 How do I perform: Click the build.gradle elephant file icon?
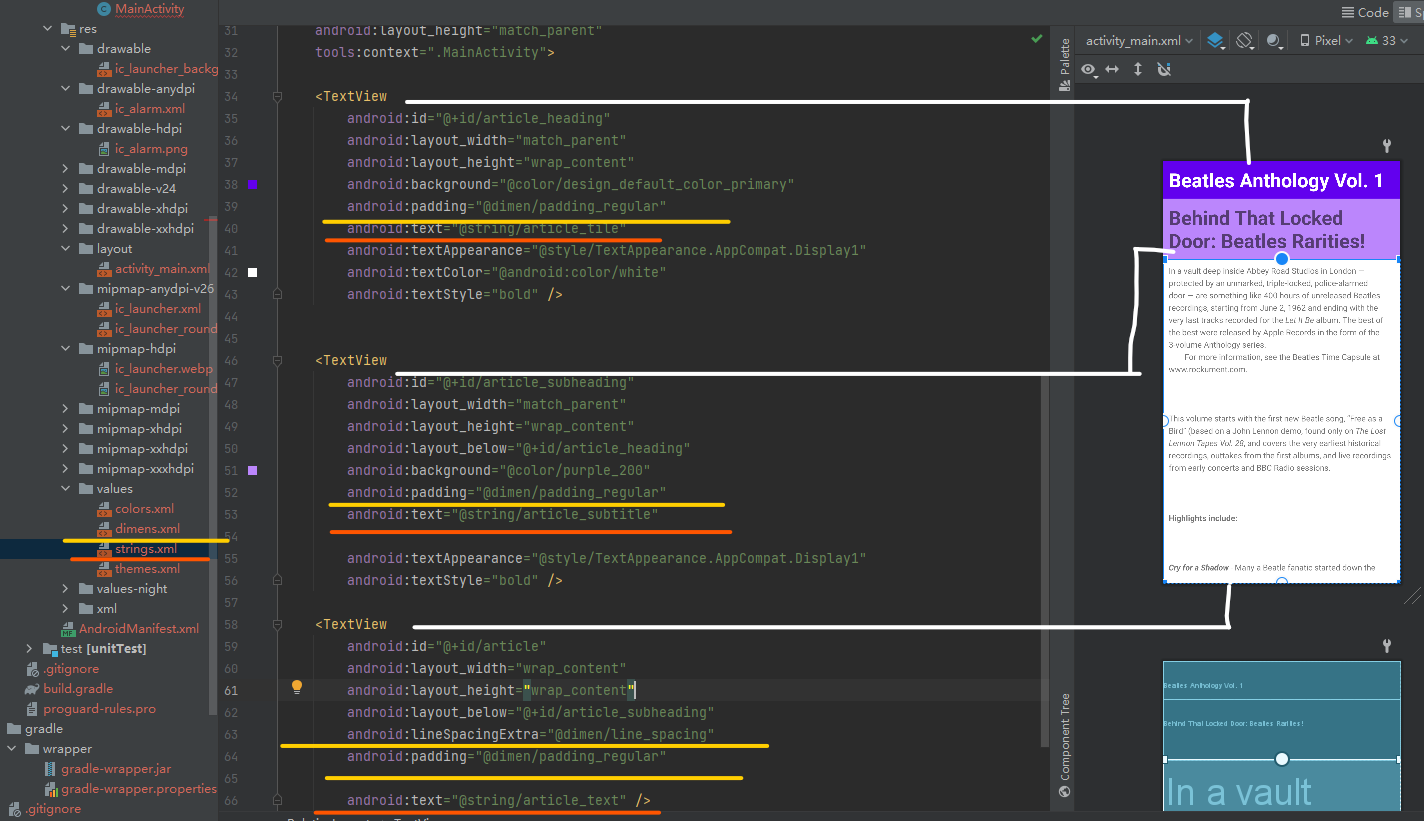32,689
